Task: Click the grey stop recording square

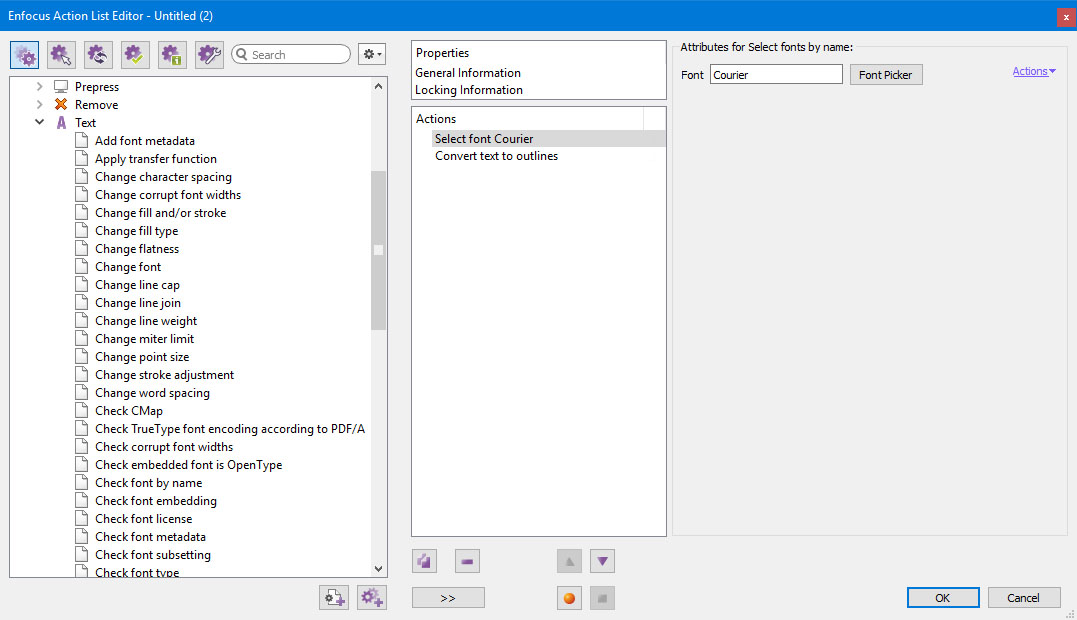Action: pos(602,598)
